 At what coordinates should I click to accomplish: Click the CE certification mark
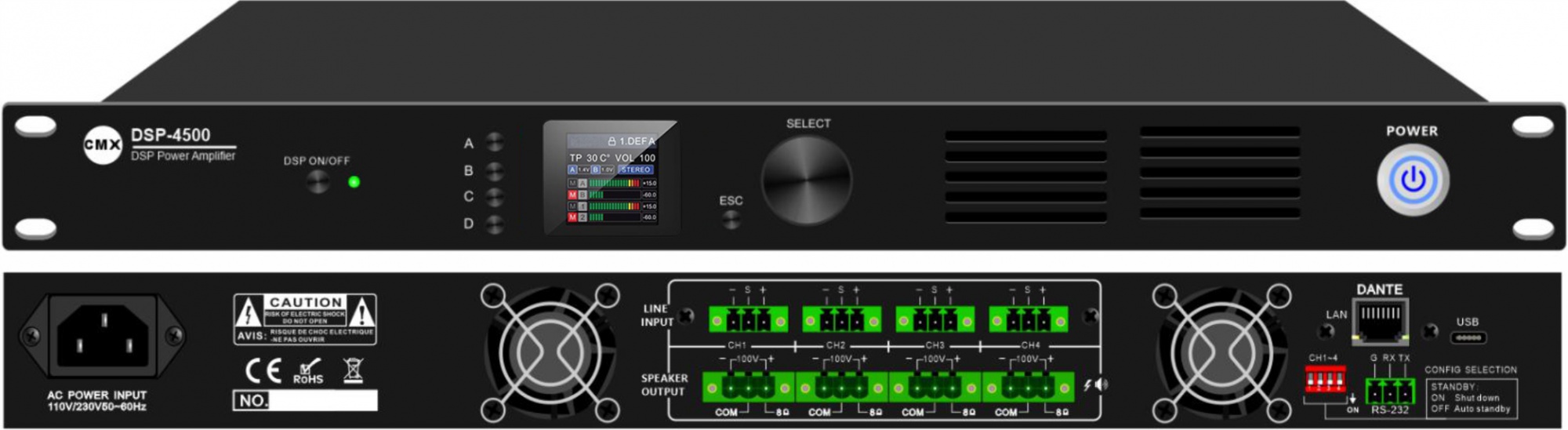263,370
